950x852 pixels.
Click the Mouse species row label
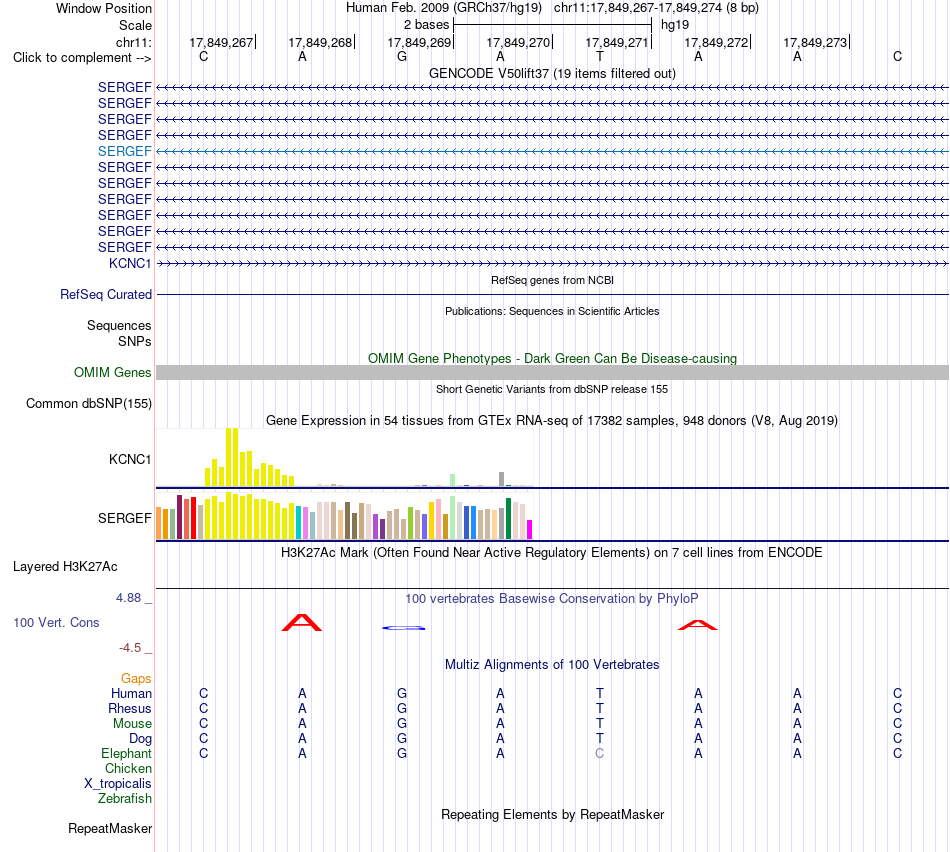click(132, 724)
